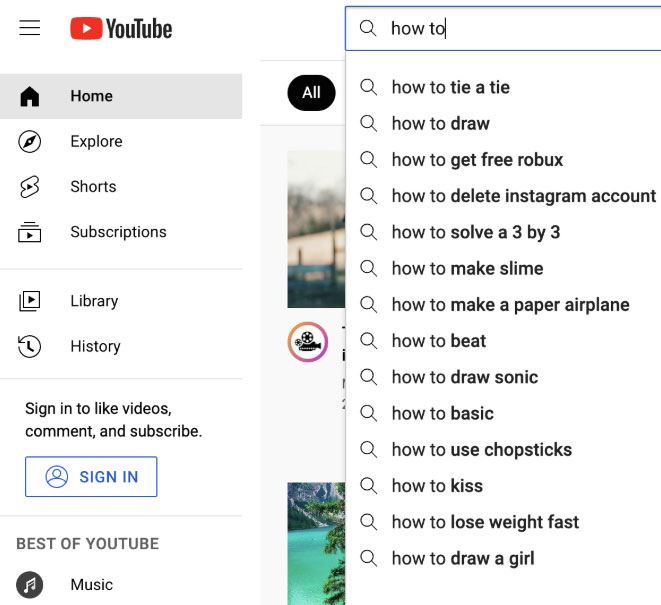Click the Music note icon
Screen dimensions: 661x605
[x=30, y=585]
